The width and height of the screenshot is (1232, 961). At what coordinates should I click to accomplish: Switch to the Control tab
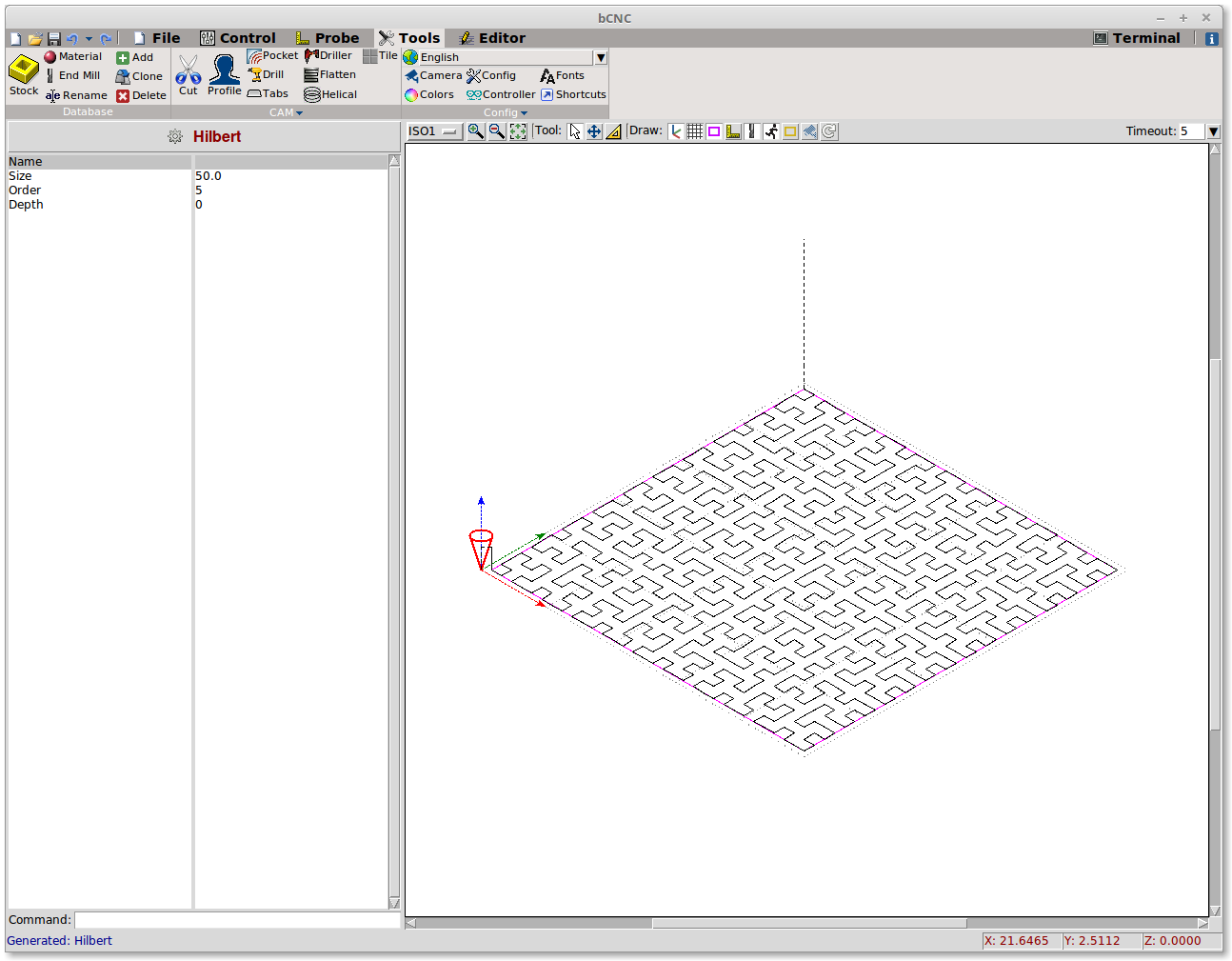click(x=238, y=38)
